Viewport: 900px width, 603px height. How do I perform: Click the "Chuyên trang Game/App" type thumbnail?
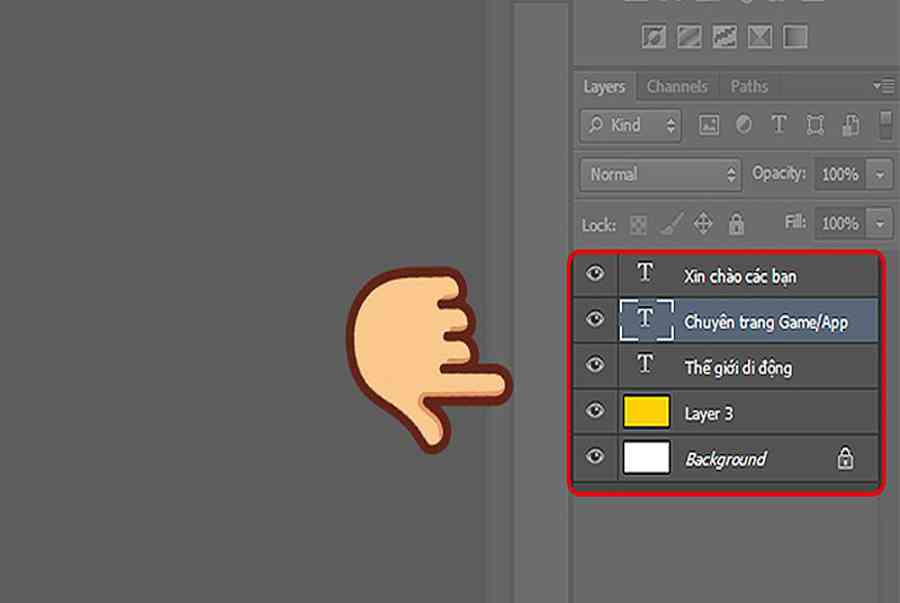[646, 319]
